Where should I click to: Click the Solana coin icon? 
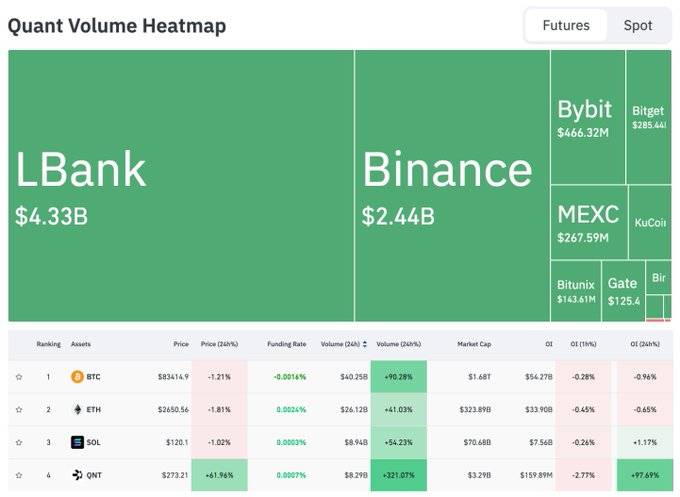77,442
